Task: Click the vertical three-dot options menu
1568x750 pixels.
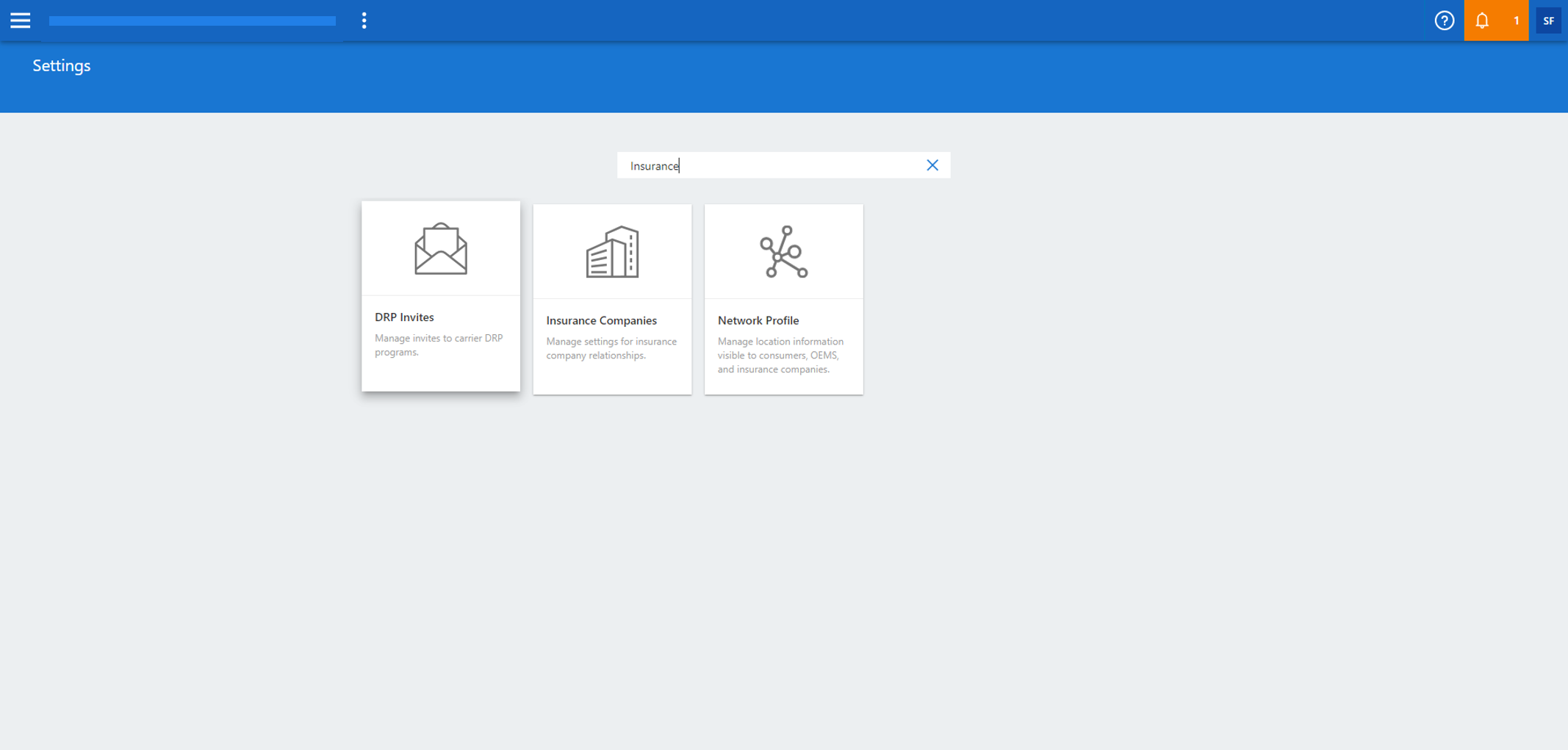Action: point(364,21)
